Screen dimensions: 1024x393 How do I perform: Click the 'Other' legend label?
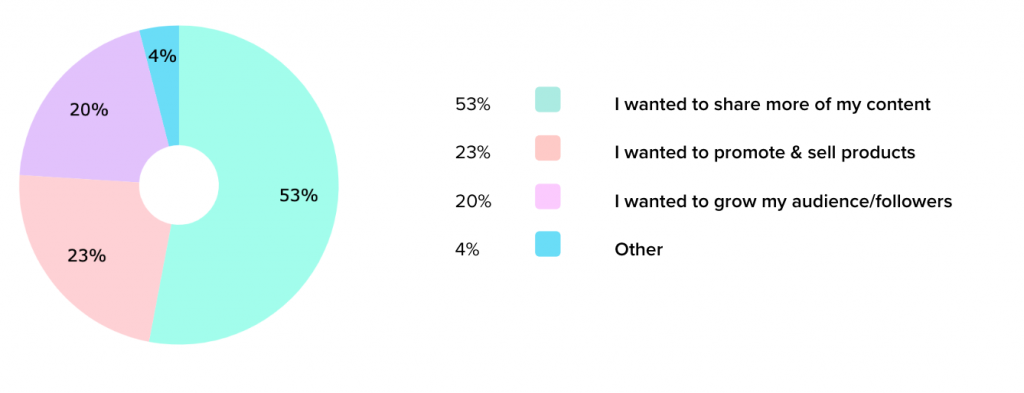click(638, 250)
